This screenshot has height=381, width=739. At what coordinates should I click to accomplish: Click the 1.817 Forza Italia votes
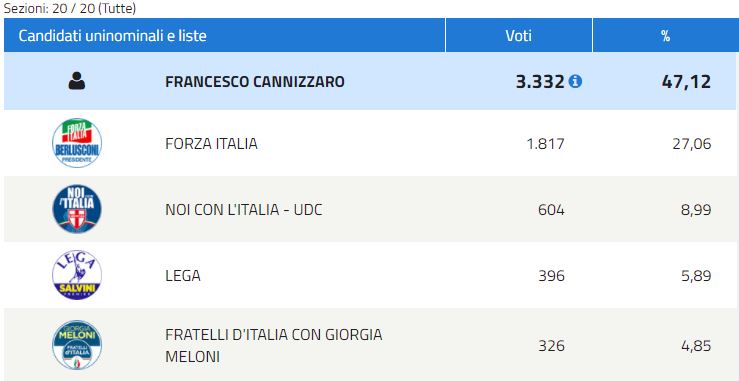coord(545,143)
